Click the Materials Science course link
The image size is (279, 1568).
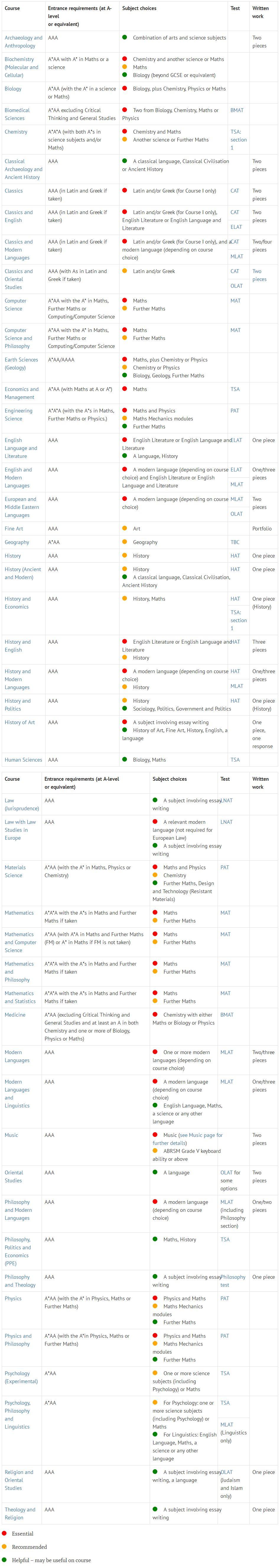15,871
